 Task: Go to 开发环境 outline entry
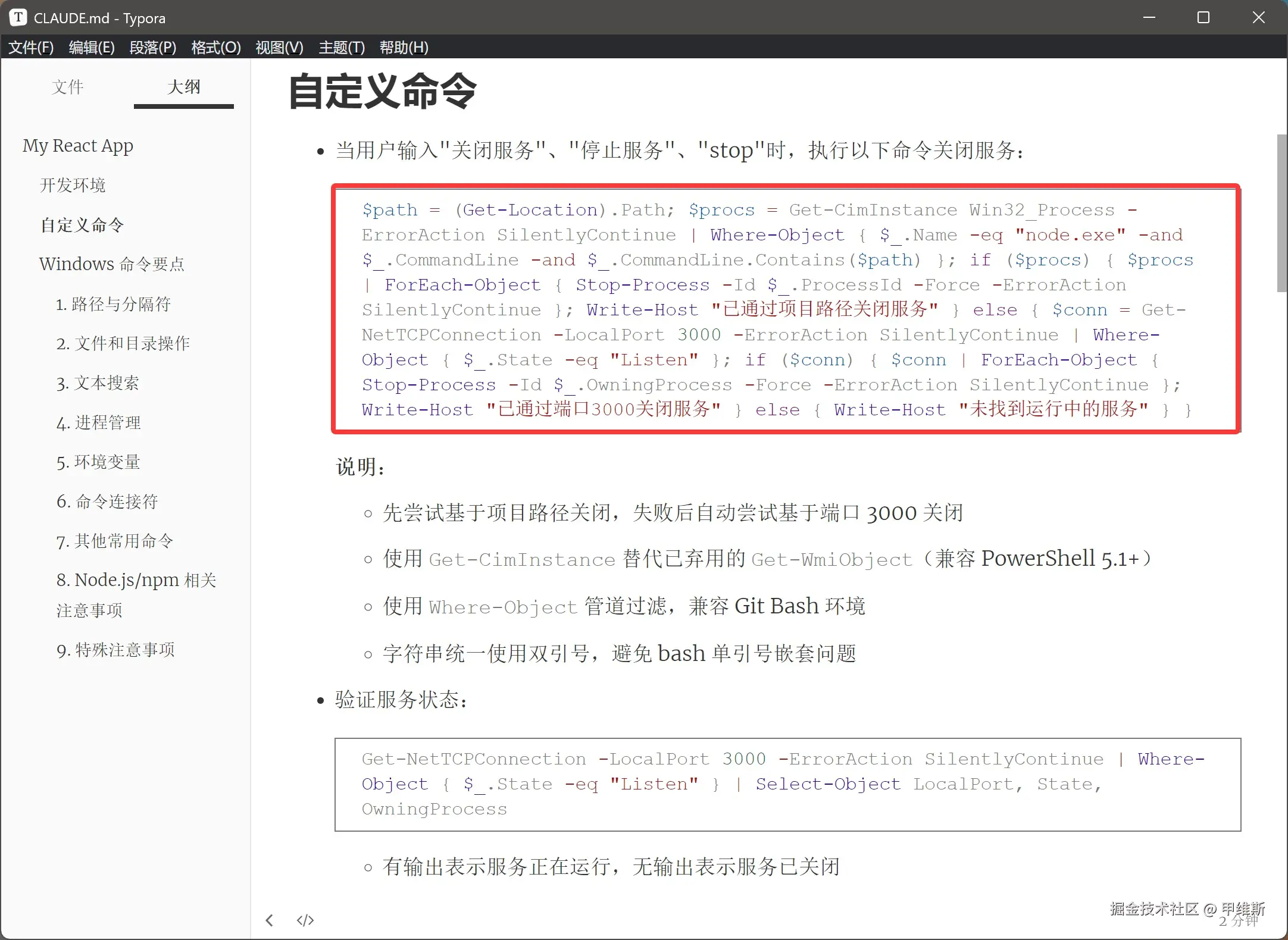click(x=73, y=185)
